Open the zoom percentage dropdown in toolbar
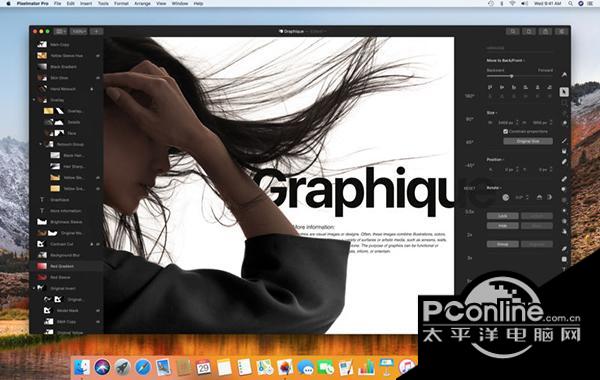Viewport: 600px width, 380px height. coord(79,31)
